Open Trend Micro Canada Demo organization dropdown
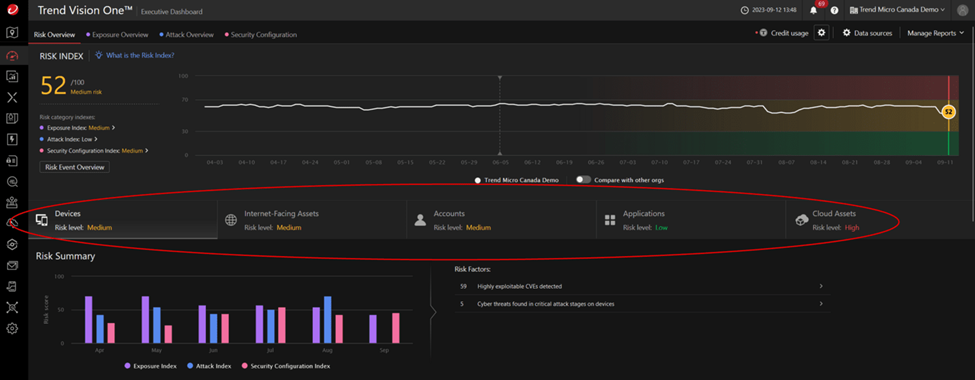 click(897, 11)
